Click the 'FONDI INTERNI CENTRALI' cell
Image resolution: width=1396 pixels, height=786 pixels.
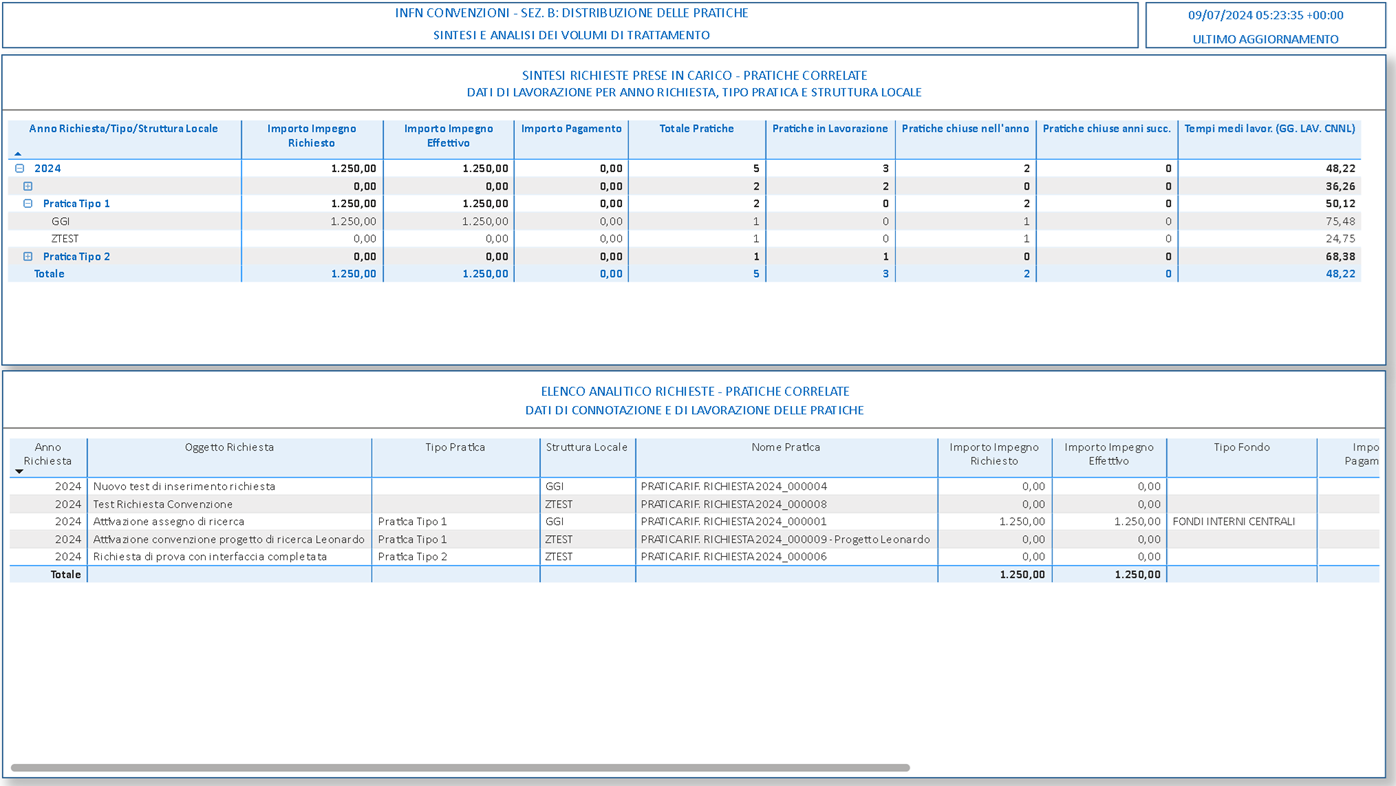tap(1233, 522)
